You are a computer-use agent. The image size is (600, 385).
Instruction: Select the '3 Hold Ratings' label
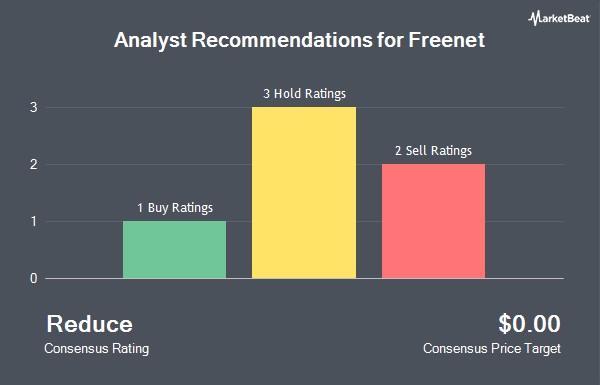pos(304,94)
